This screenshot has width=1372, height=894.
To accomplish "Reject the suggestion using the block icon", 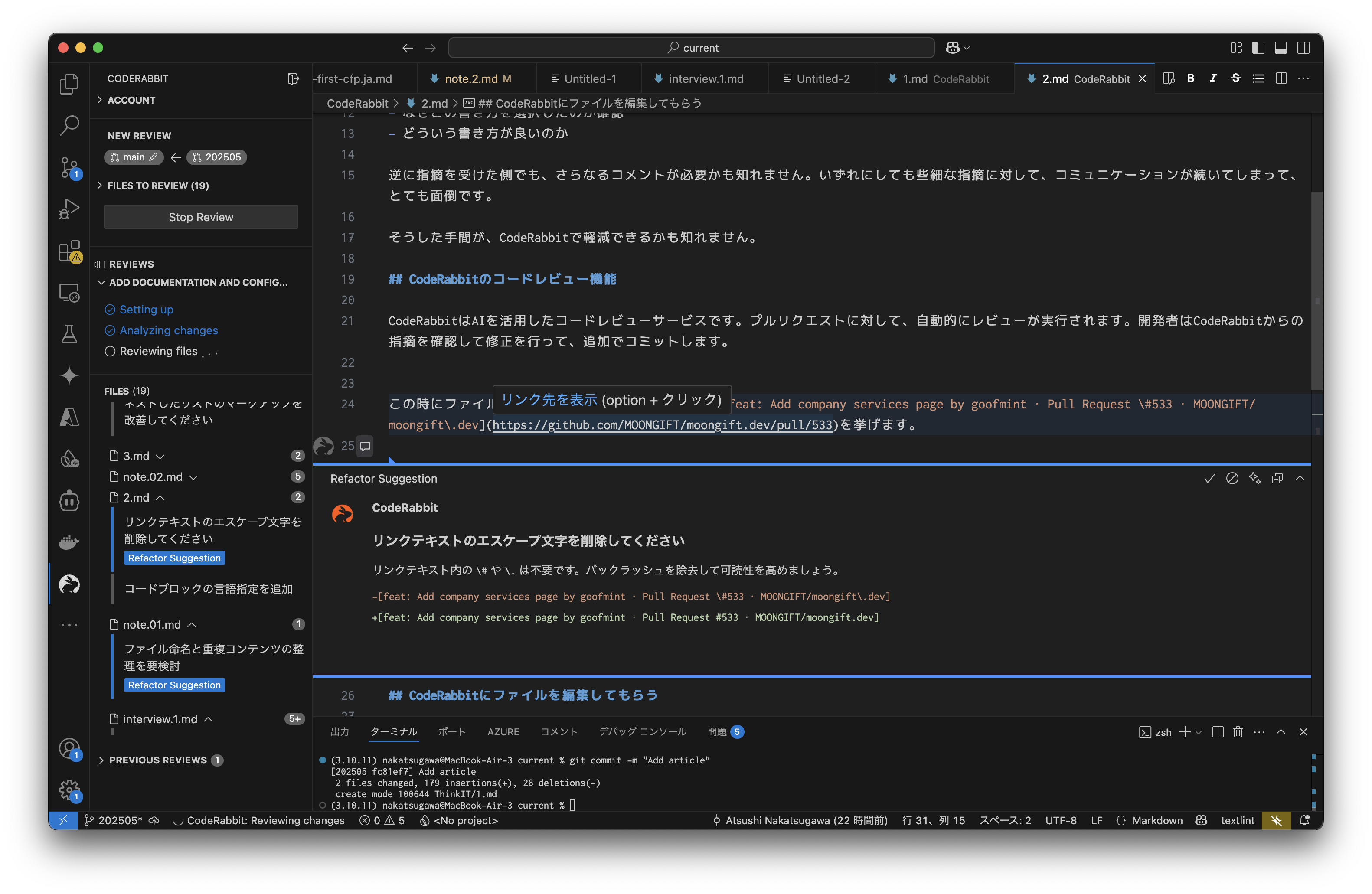I will (1232, 478).
